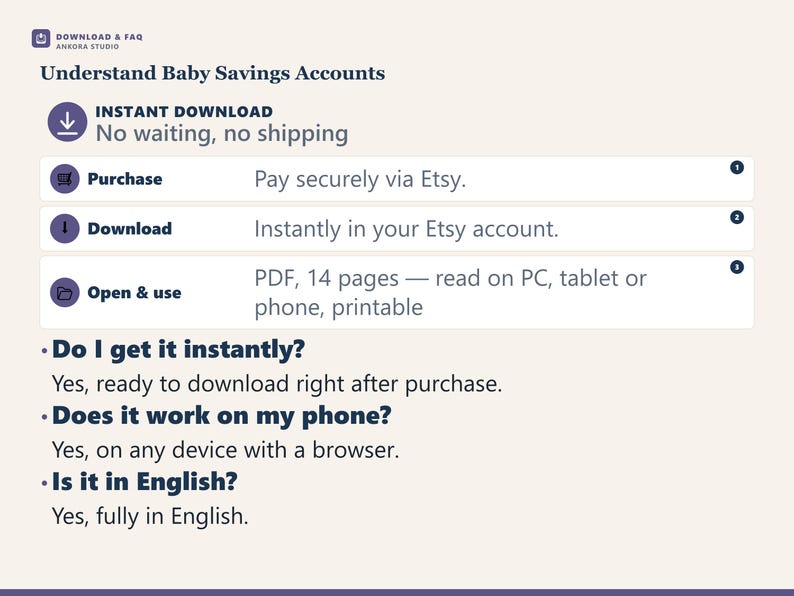Click the step 3 number badge
The image size is (794, 596).
pos(737,267)
